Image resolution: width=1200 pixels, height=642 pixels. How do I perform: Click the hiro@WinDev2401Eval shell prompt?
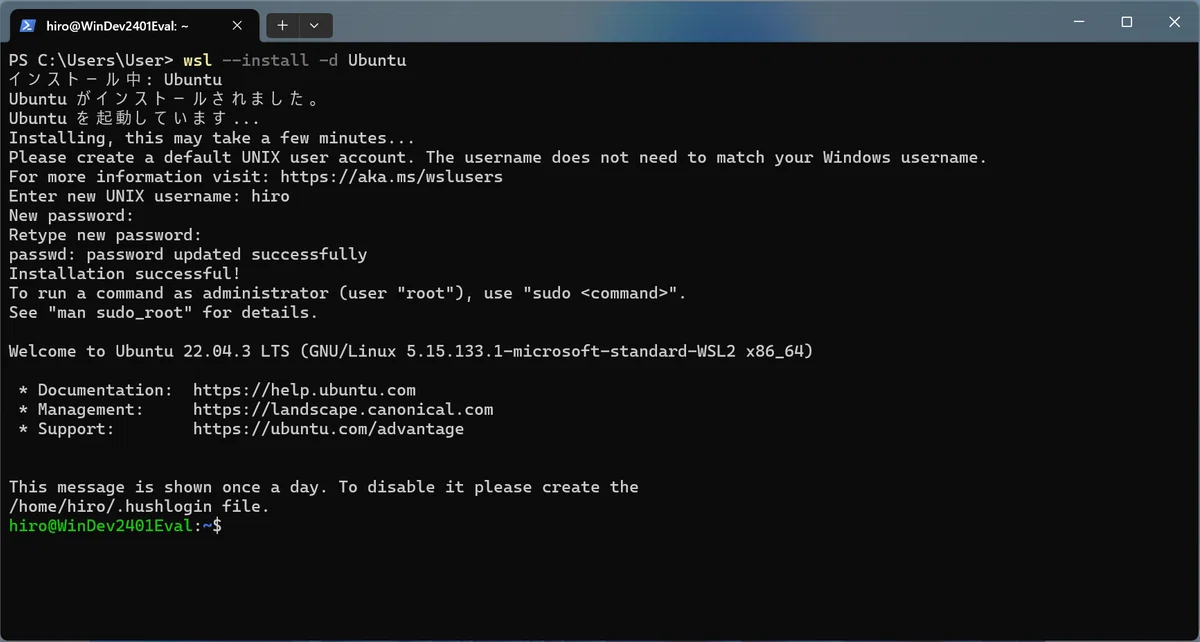pos(115,526)
